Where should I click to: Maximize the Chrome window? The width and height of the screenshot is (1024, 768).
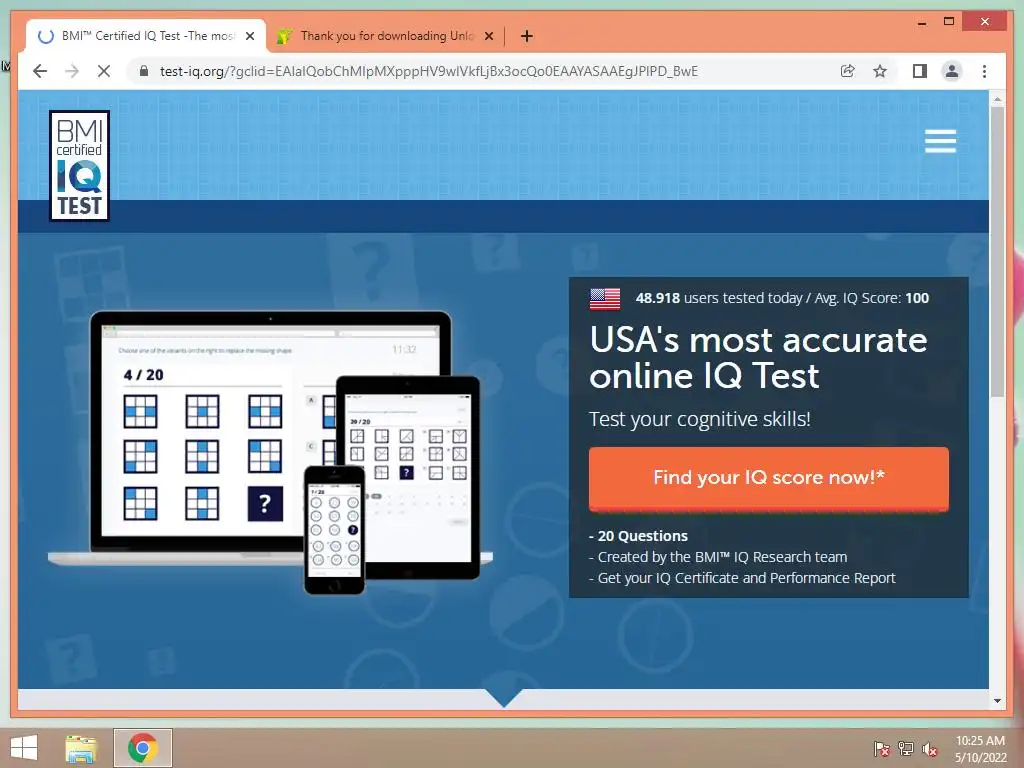[949, 22]
